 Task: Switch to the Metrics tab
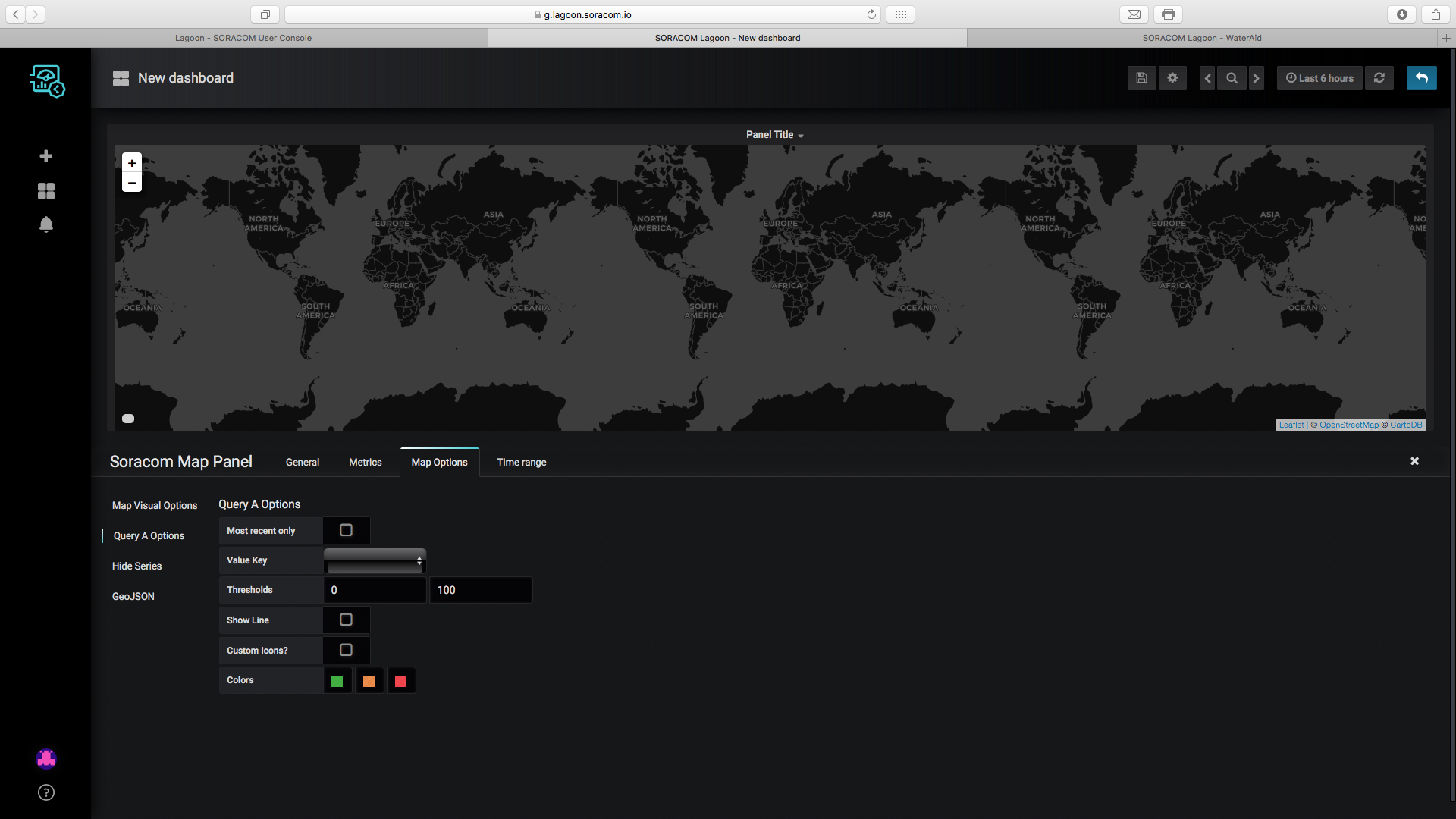coord(365,462)
